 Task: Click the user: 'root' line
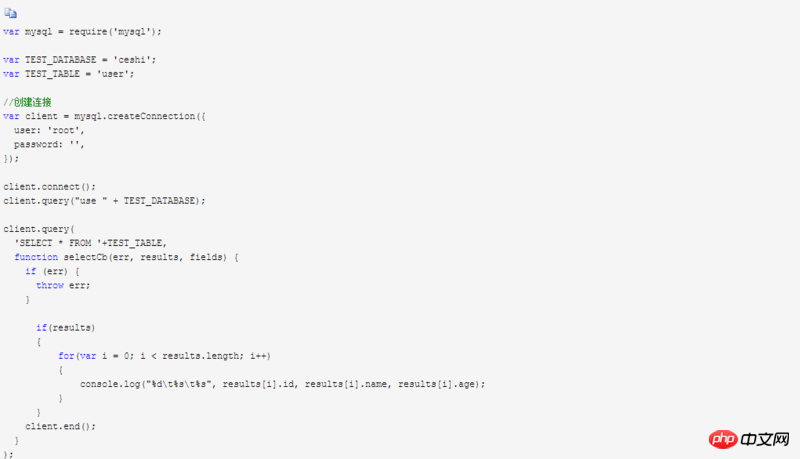pyautogui.click(x=49, y=130)
